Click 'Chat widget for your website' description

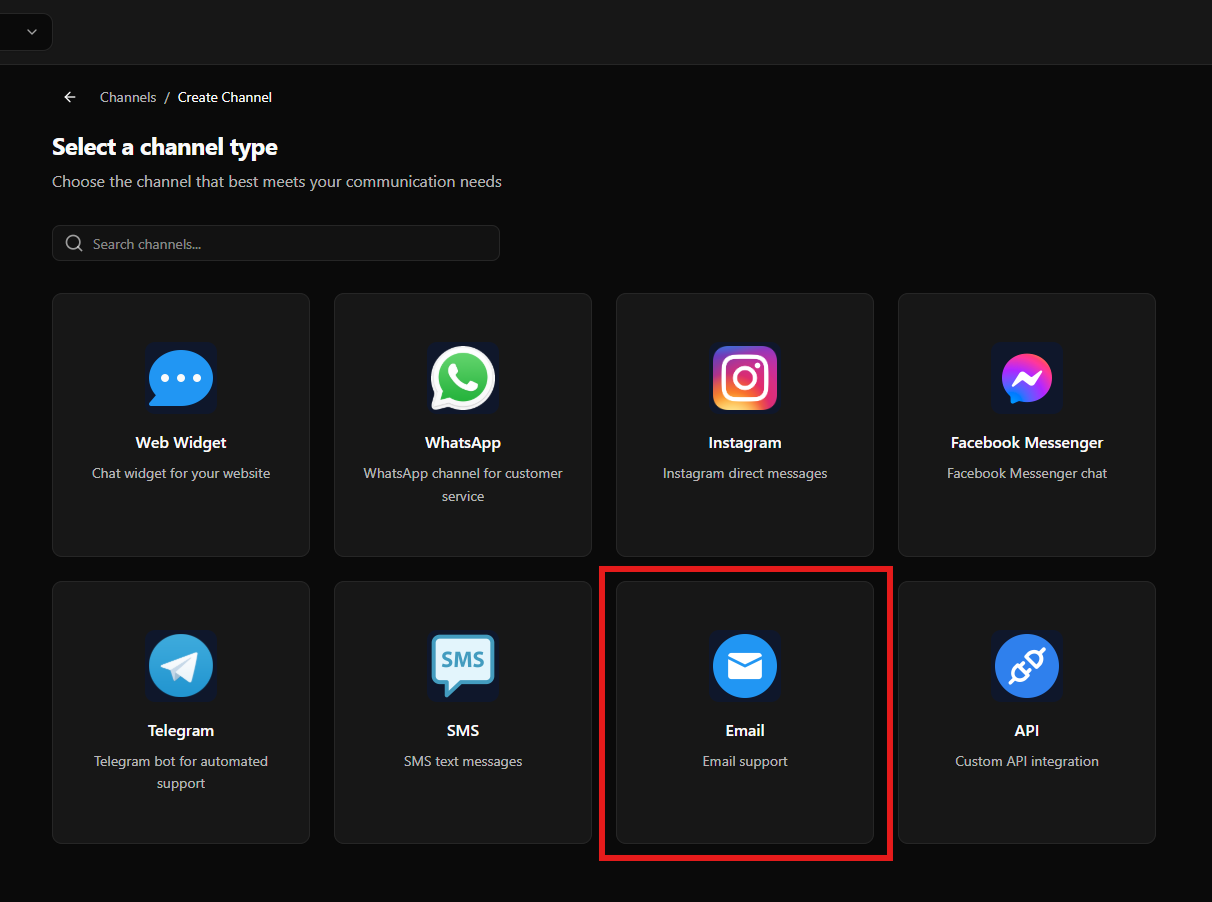click(181, 473)
